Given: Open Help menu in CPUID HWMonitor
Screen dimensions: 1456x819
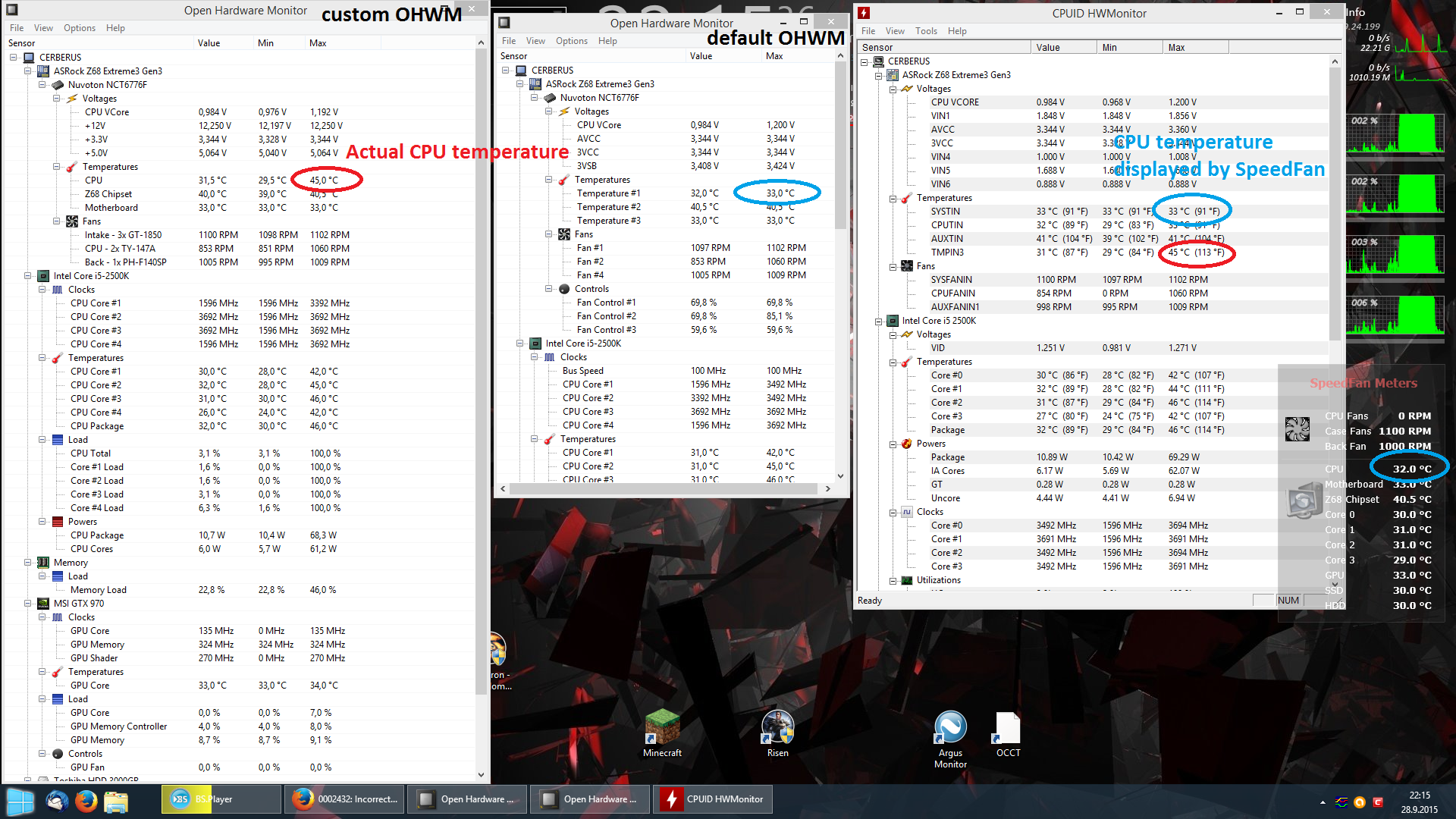Looking at the screenshot, I should [957, 31].
